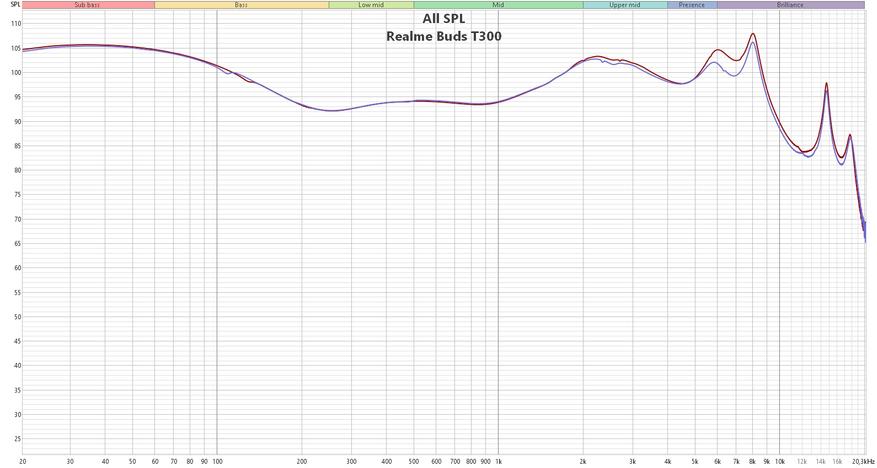This screenshot has width=877, height=468.
Task: Click the 4k frequency axis label
Action: click(x=668, y=462)
